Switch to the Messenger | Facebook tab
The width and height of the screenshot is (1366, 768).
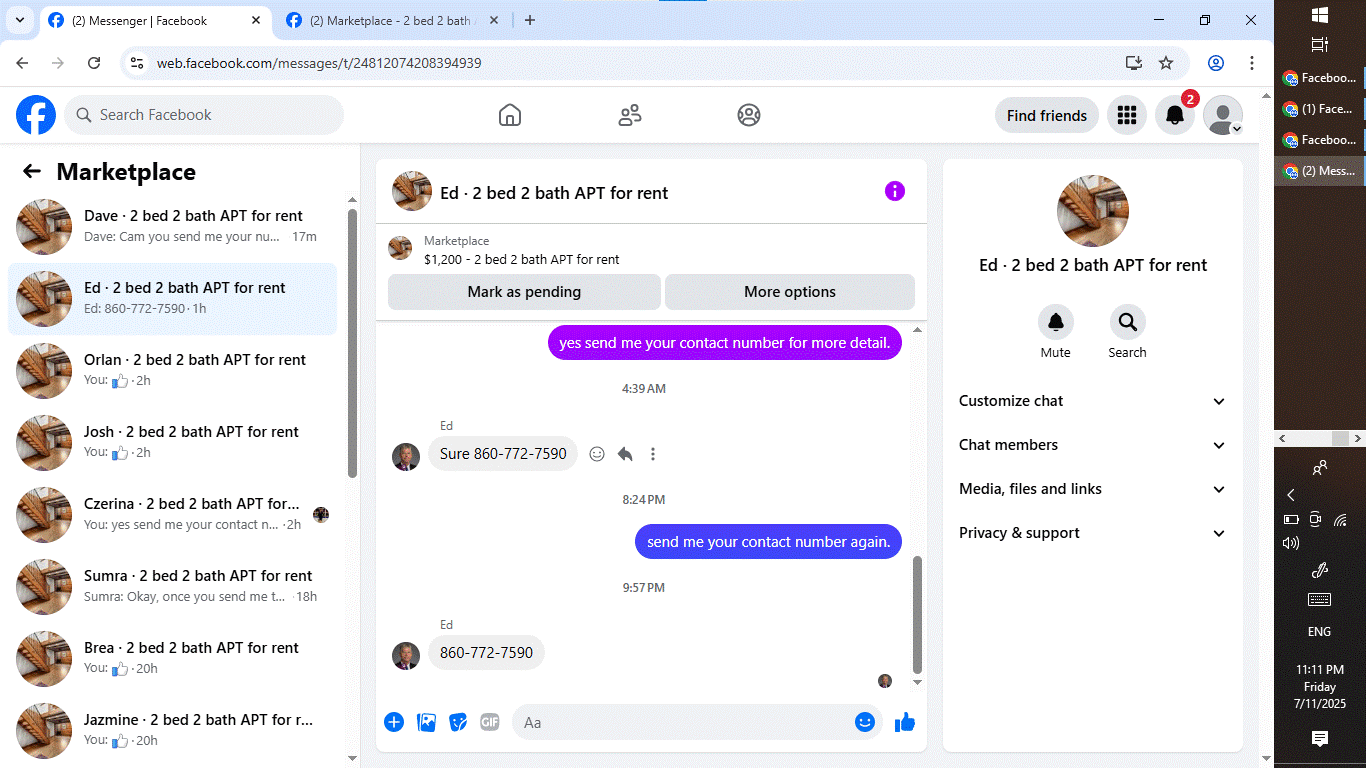pos(156,20)
